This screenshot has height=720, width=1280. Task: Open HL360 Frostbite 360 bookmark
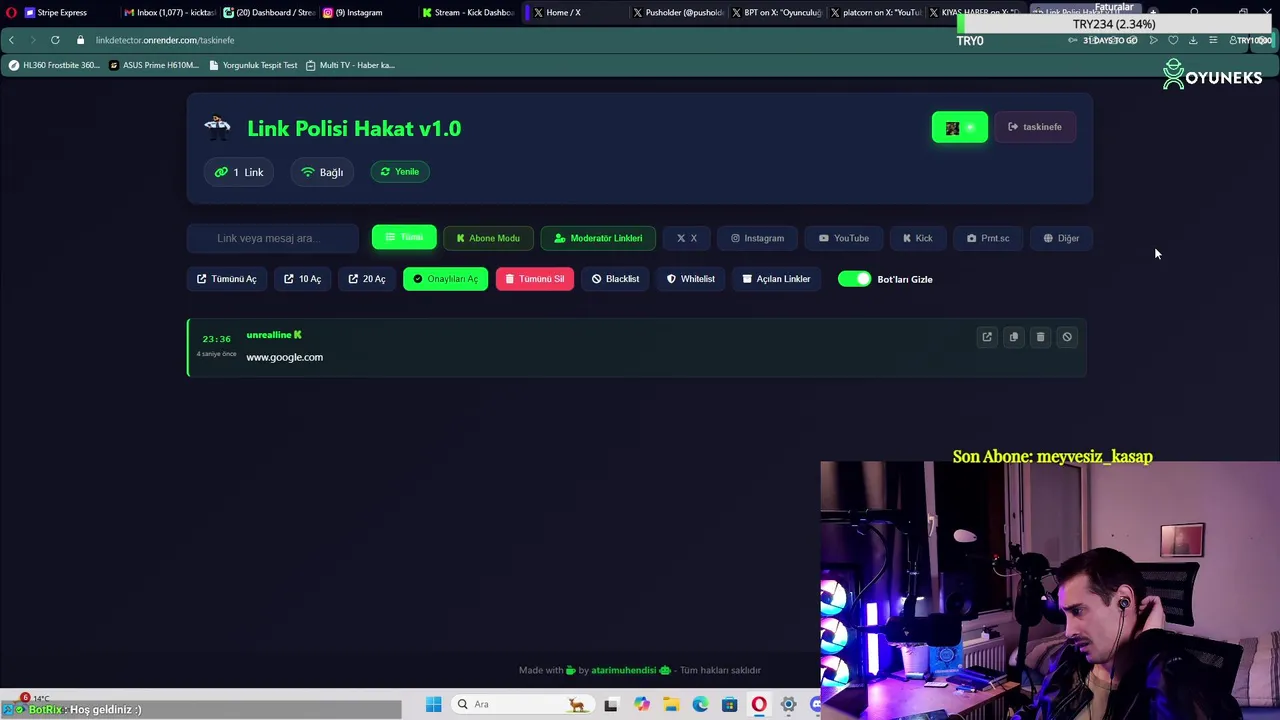click(53, 65)
